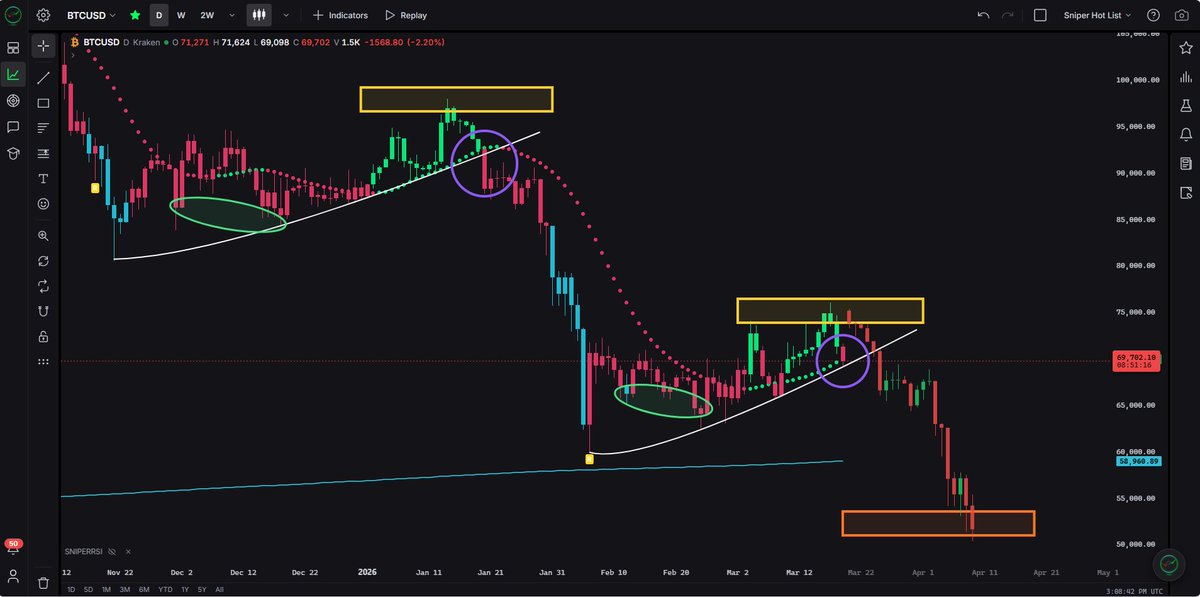
Task: Set chart range to 6M
Action: [x=144, y=589]
